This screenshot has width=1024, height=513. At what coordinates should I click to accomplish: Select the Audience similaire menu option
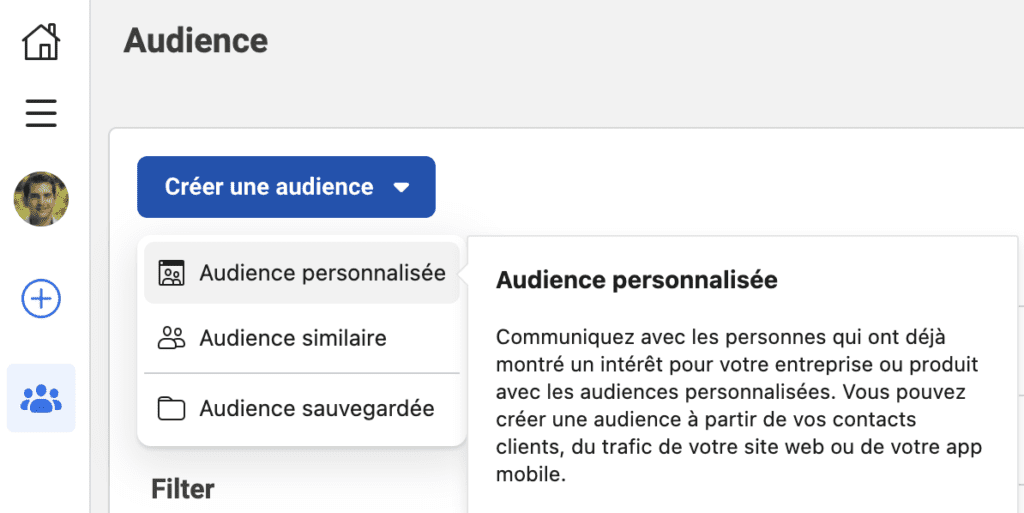(292, 338)
